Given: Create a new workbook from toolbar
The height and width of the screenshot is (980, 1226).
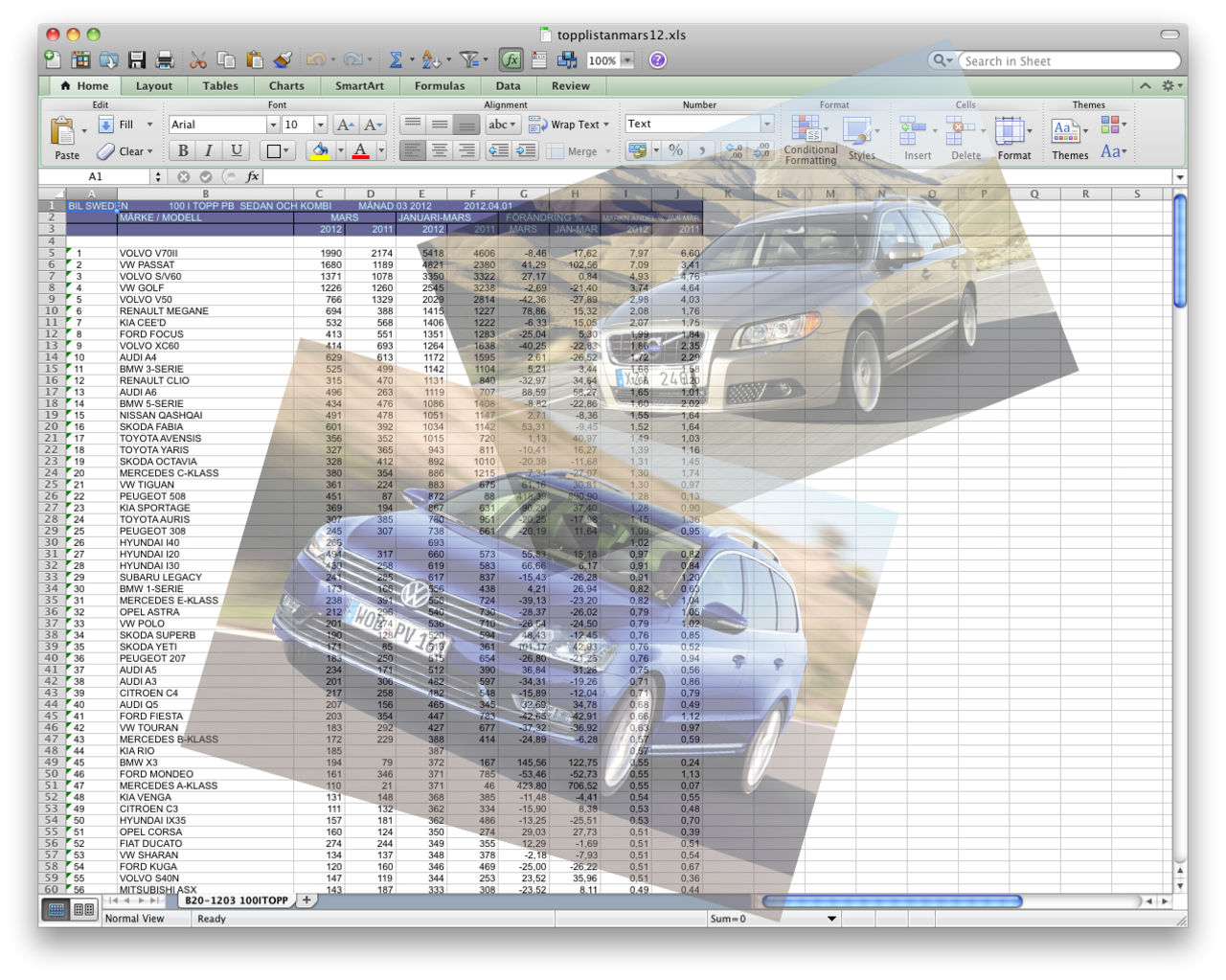Looking at the screenshot, I should point(53,60).
